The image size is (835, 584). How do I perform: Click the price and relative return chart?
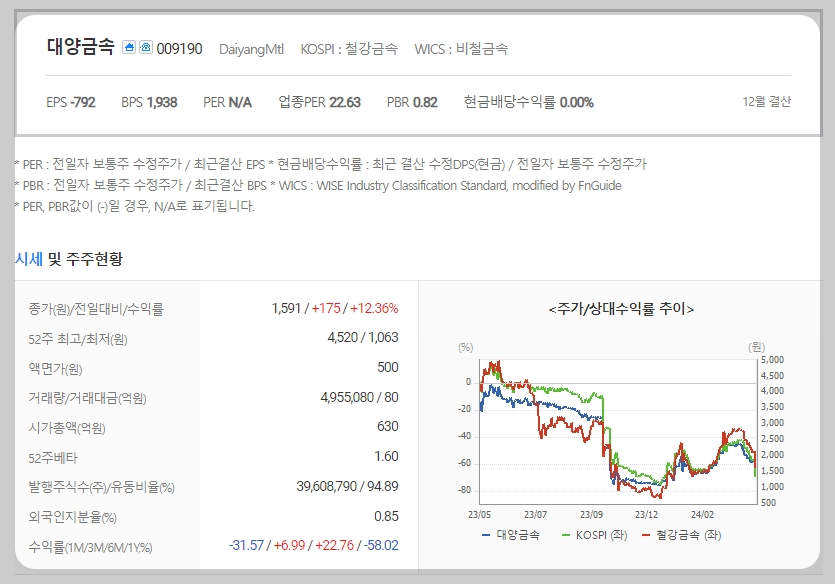point(618,431)
